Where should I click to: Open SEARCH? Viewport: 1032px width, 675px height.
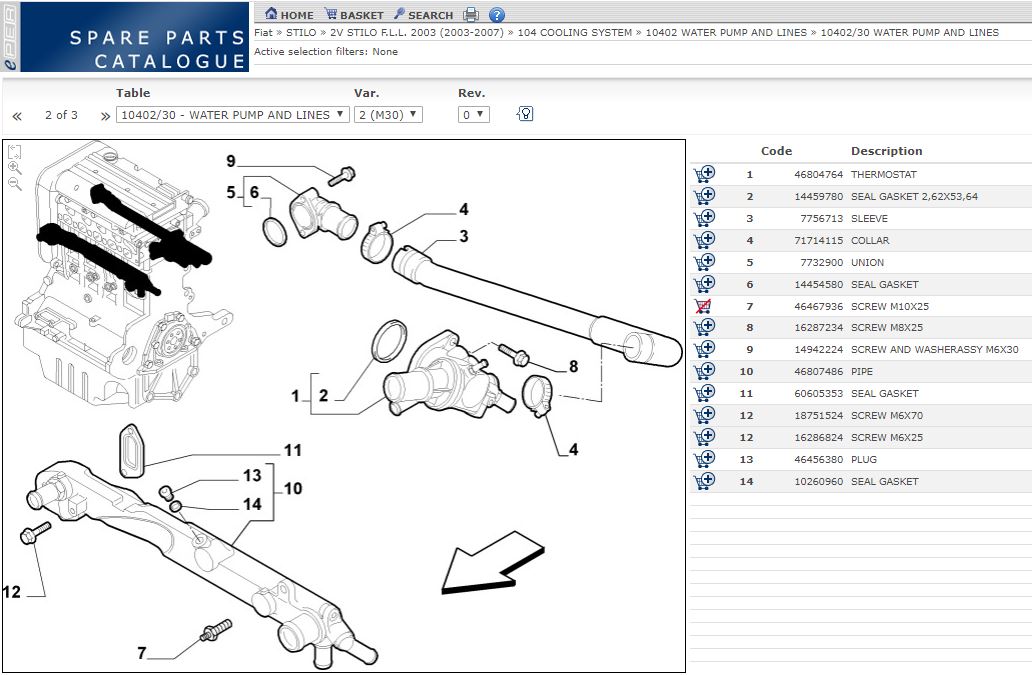tap(424, 14)
